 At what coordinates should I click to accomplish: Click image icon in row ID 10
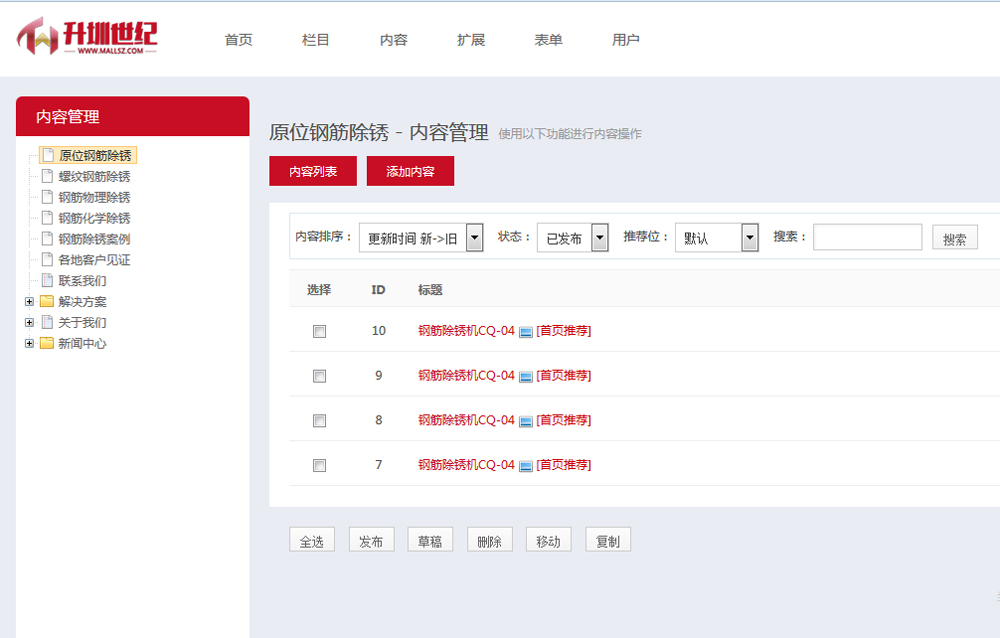[x=526, y=332]
